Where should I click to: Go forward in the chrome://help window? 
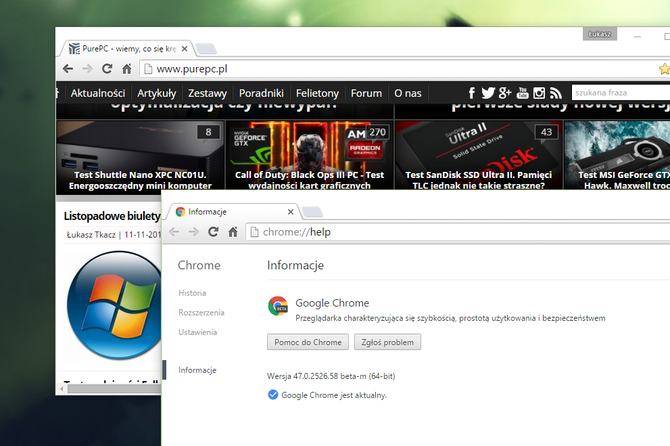(x=194, y=232)
